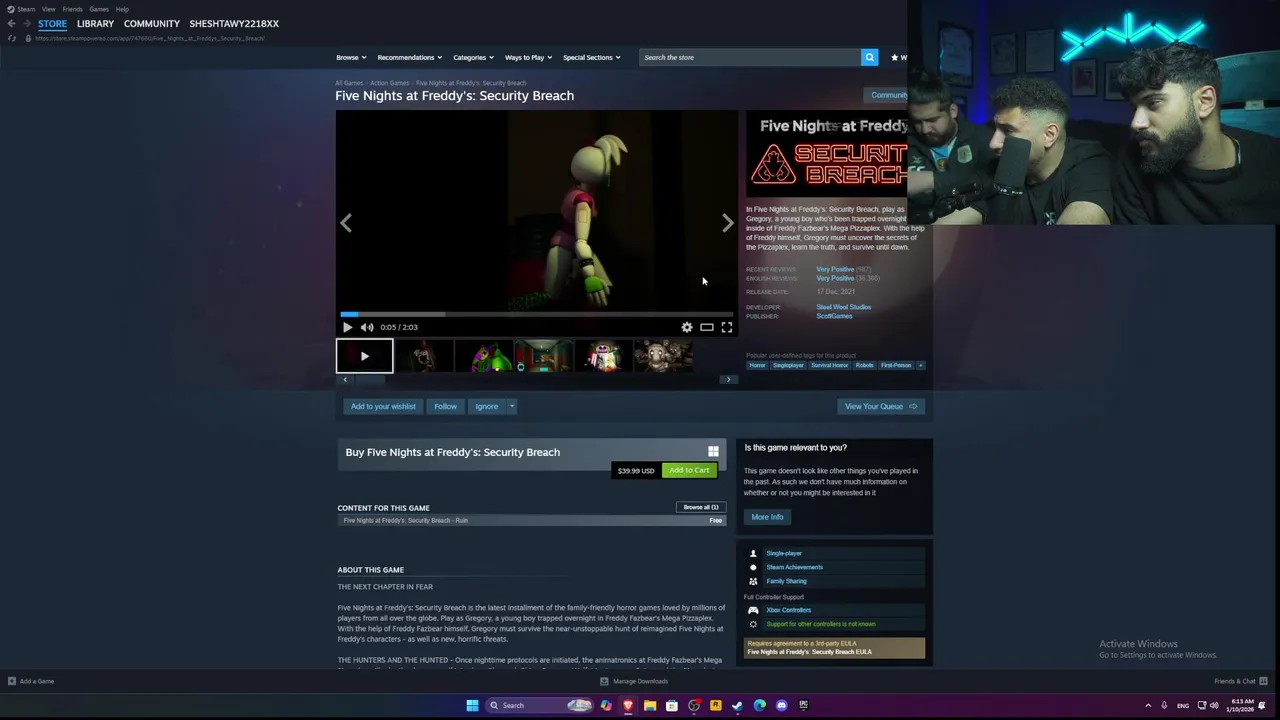Focus the Search the store field
1280x720 pixels.
pyautogui.click(x=750, y=57)
